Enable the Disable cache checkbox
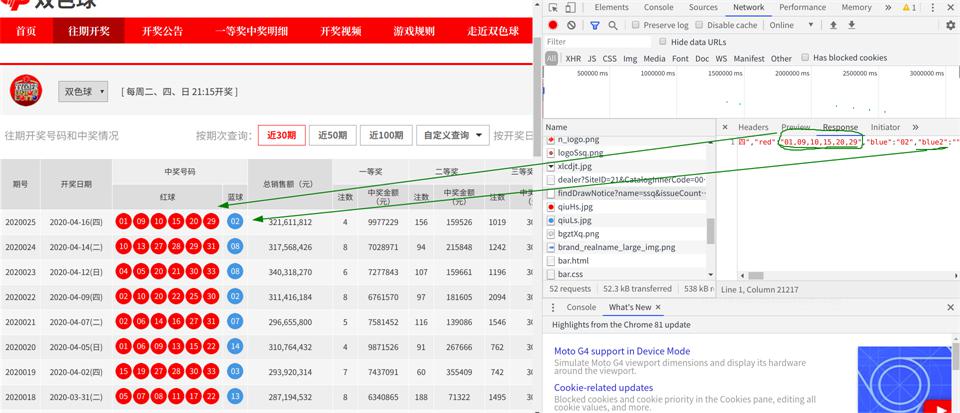960x413 pixels. 699,25
